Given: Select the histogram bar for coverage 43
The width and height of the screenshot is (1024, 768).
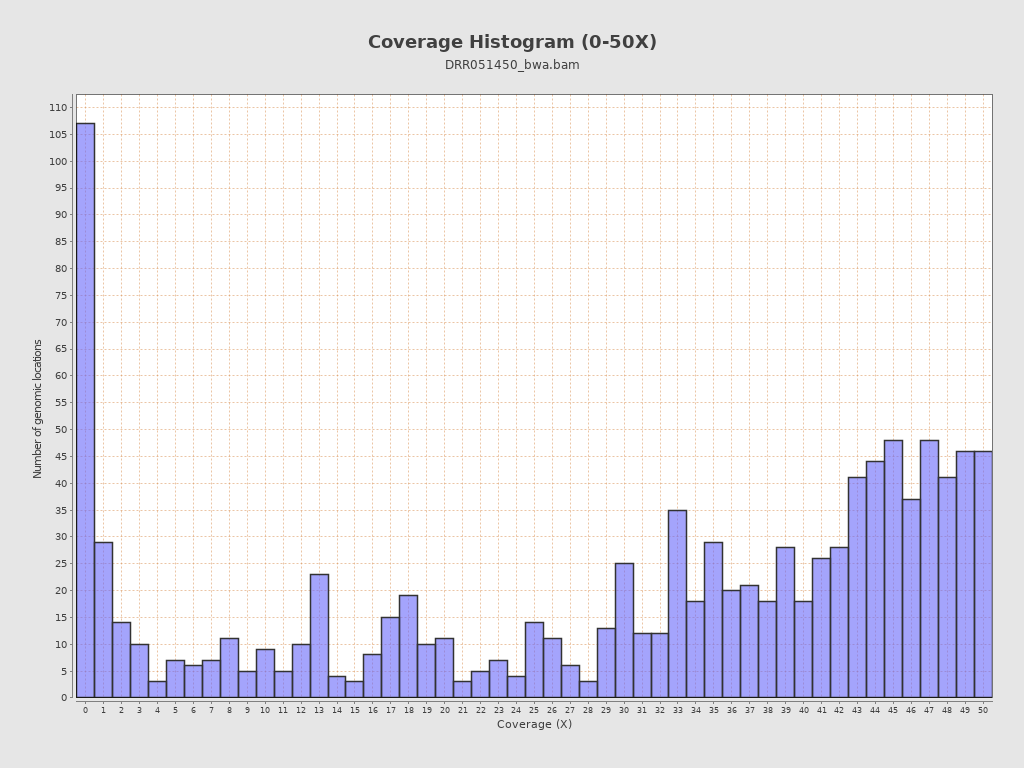Looking at the screenshot, I should point(857,588).
